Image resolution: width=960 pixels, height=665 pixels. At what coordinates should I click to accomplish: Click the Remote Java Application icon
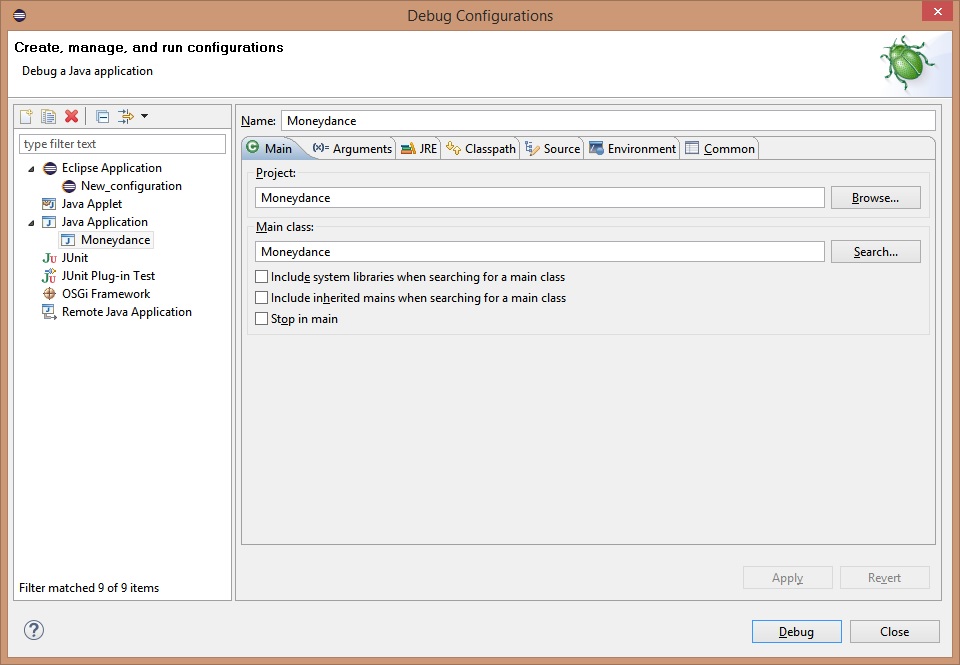[x=49, y=312]
